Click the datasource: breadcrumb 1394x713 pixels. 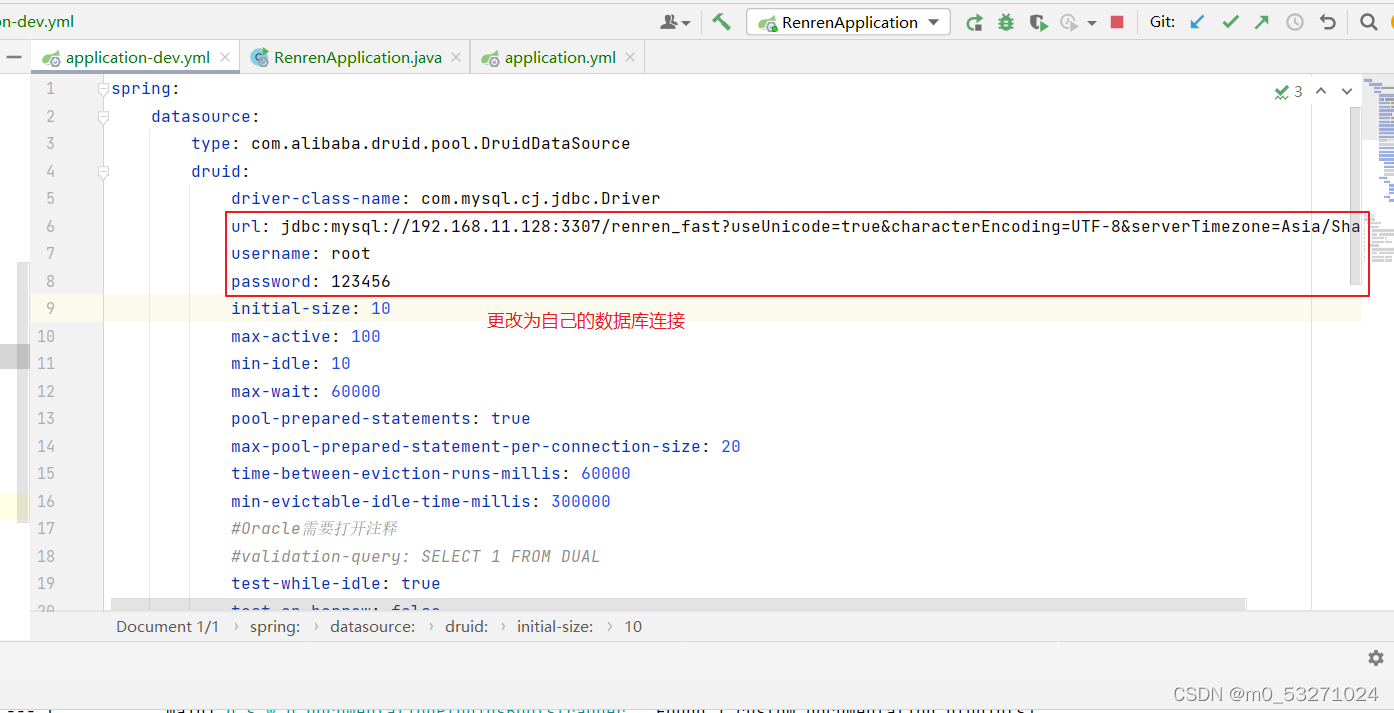coord(373,626)
